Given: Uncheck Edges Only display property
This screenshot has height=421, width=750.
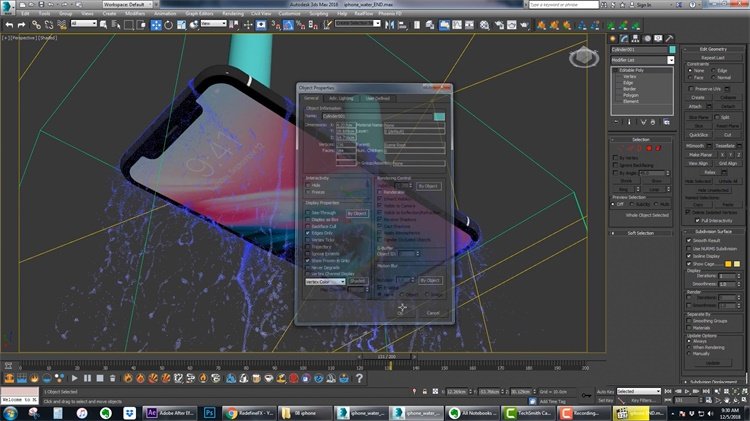Looking at the screenshot, I should point(309,233).
